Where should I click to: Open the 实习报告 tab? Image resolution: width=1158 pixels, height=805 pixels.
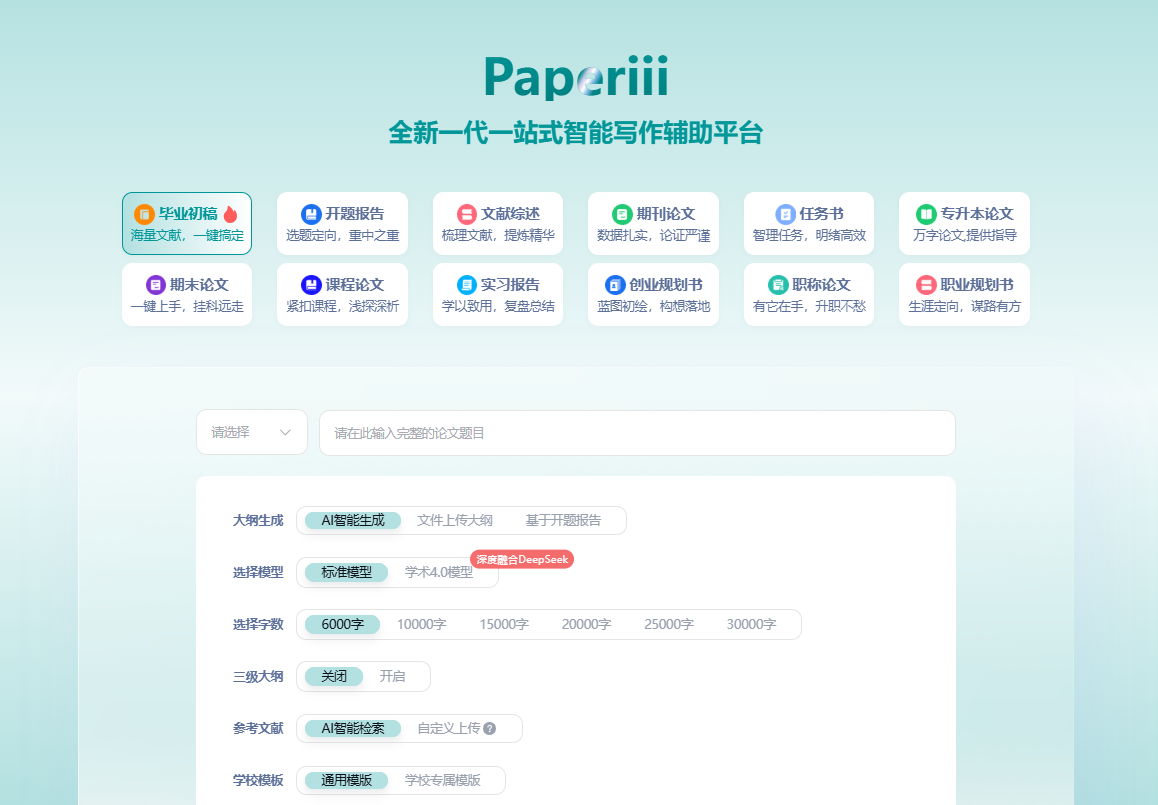coord(498,295)
